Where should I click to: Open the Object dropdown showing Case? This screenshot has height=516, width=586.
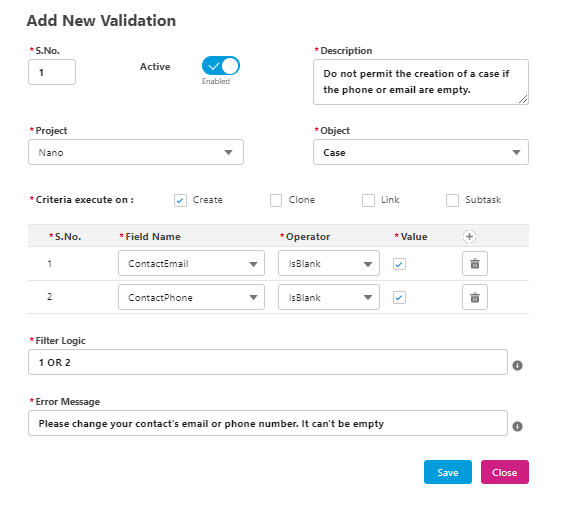pyautogui.click(x=421, y=152)
